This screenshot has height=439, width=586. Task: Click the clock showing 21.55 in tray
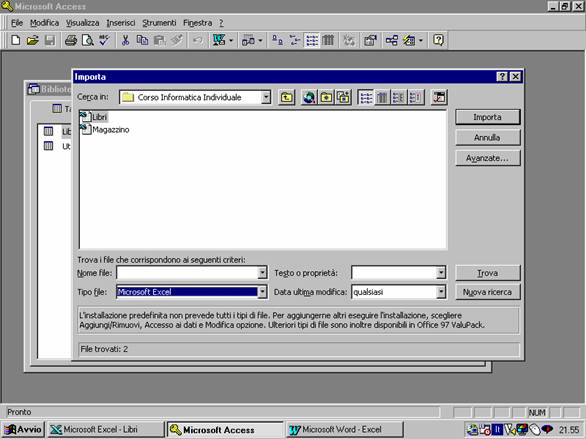[569, 430]
